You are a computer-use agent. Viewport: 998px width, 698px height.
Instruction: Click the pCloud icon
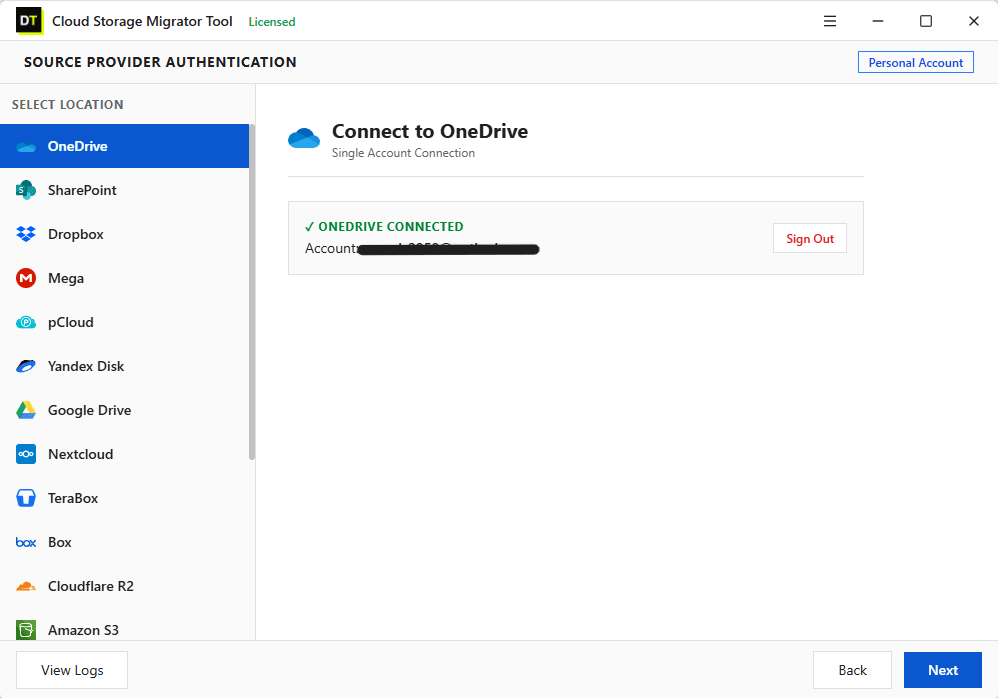(26, 323)
